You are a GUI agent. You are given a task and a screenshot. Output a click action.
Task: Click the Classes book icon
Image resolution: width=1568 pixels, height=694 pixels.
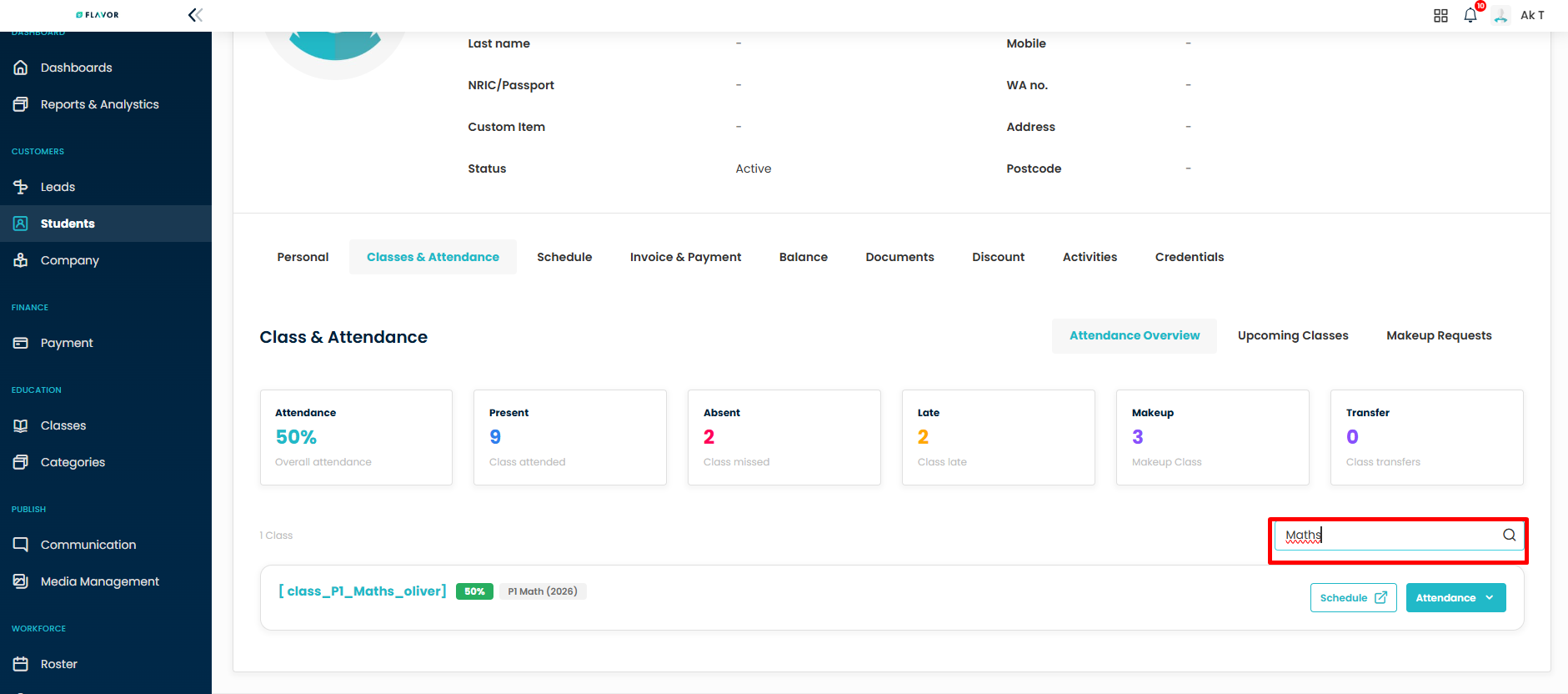click(x=21, y=425)
